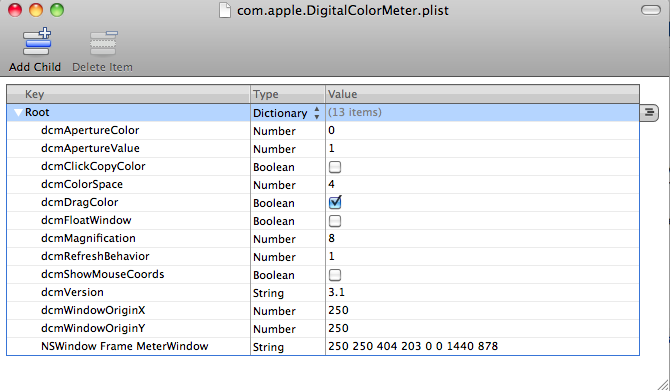Select the dcmColorSpace key
The height and width of the screenshot is (391, 670).
click(x=82, y=184)
